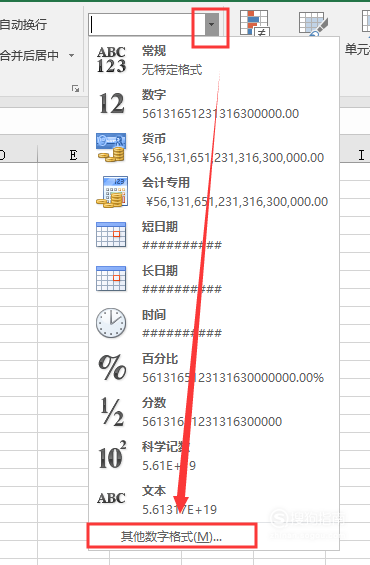
Task: Toggle 自动换行 wrap text
Action: click(23, 25)
